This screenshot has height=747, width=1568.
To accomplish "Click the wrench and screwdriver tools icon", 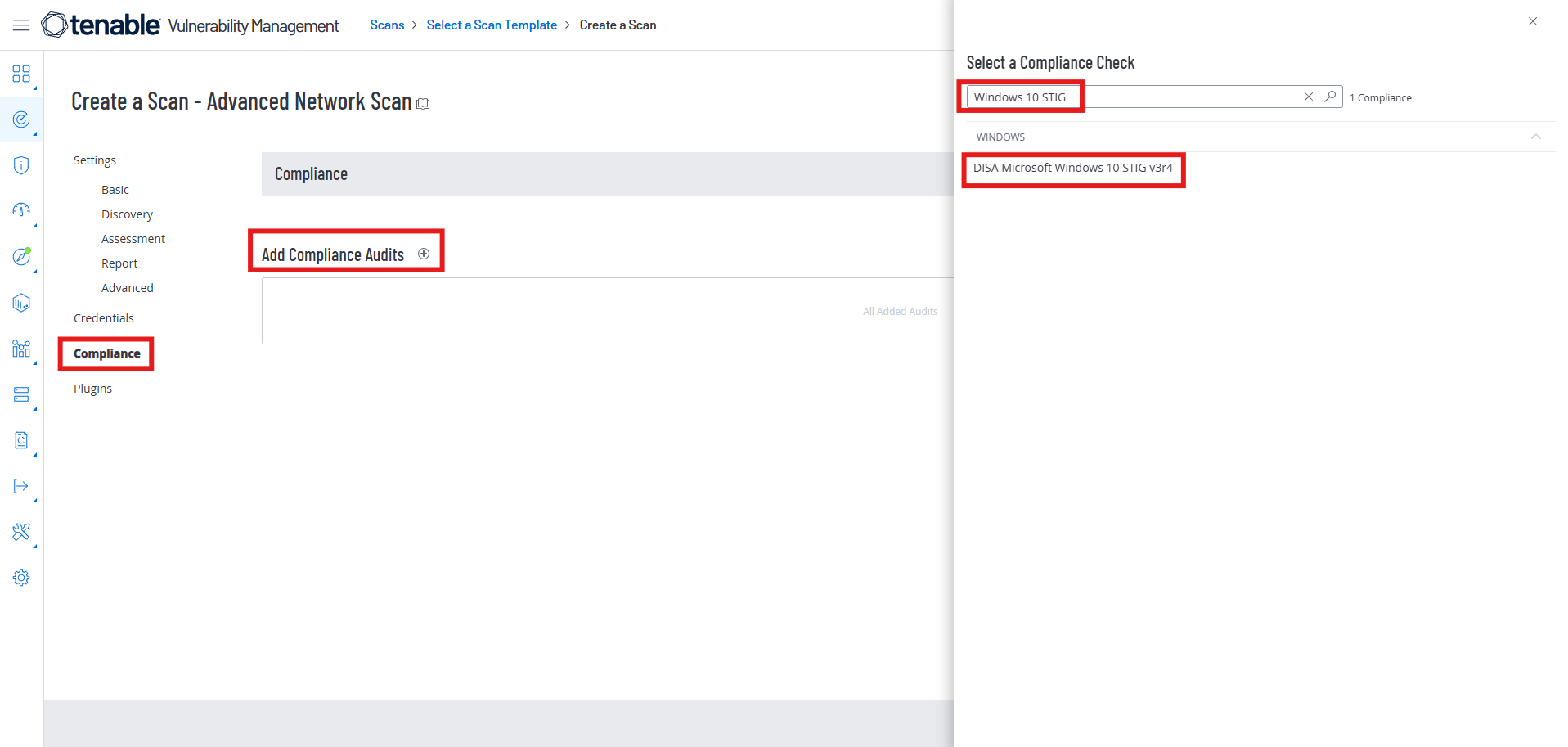I will 21,532.
